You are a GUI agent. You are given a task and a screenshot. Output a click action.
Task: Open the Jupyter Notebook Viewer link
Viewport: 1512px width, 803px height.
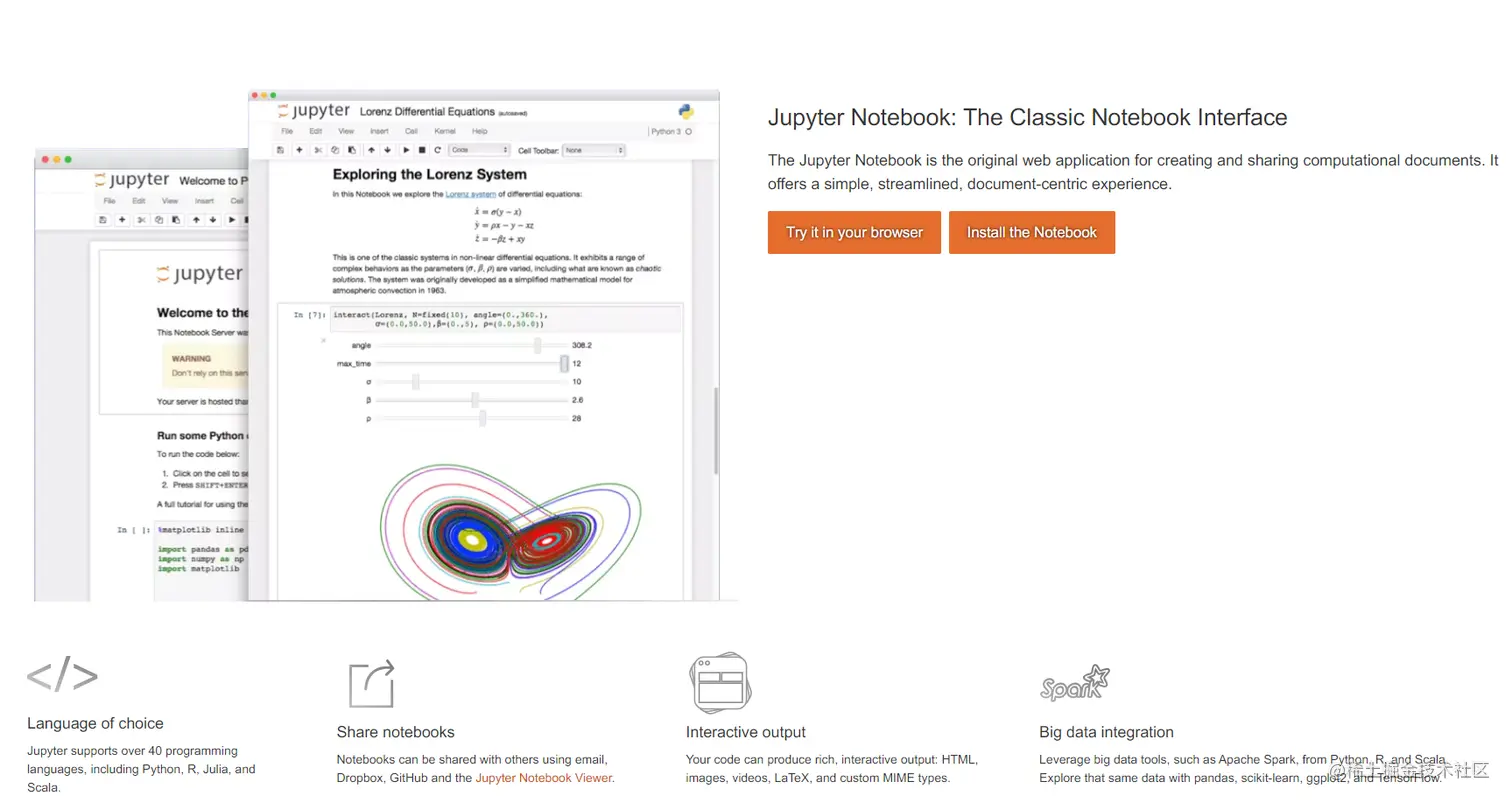click(x=544, y=777)
